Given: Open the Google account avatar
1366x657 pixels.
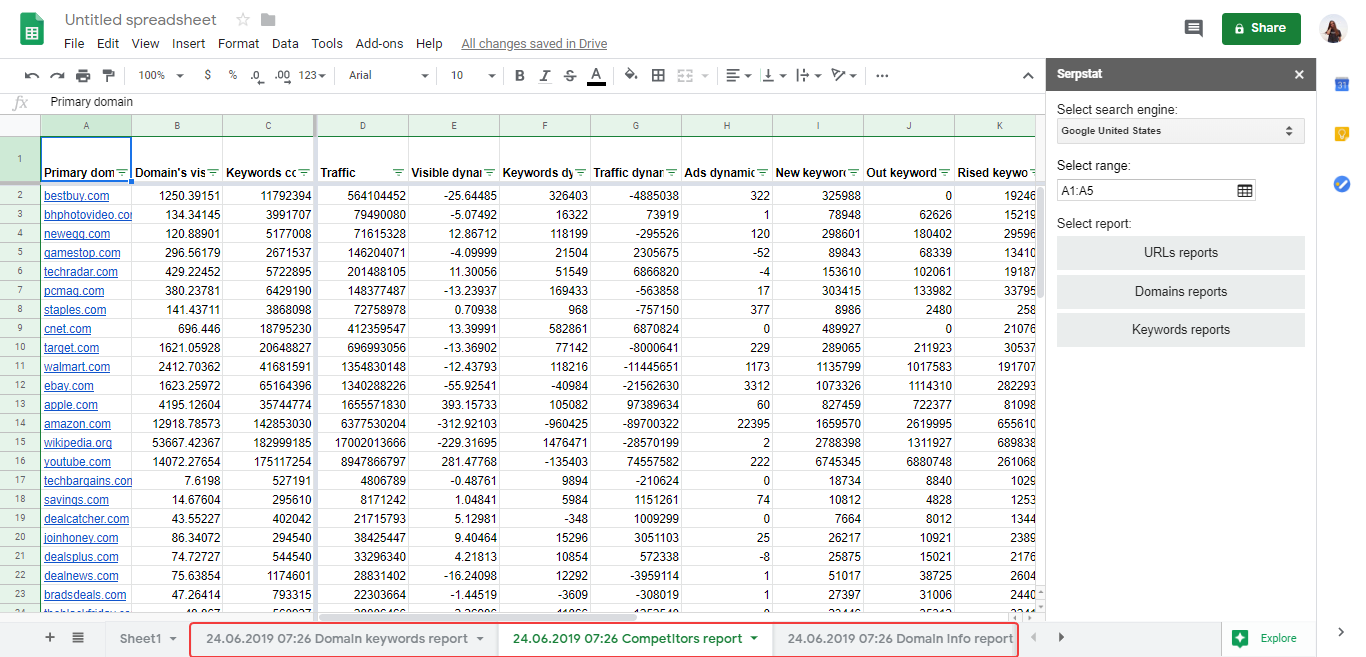Looking at the screenshot, I should pyautogui.click(x=1333, y=29).
